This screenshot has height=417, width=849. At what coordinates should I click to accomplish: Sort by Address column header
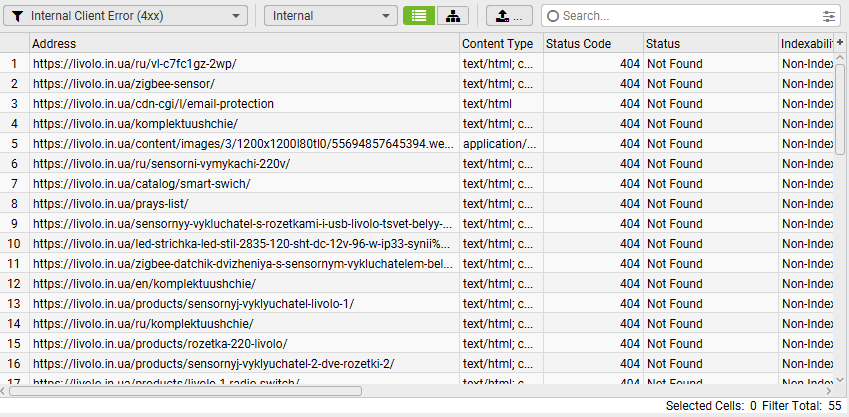tap(244, 44)
